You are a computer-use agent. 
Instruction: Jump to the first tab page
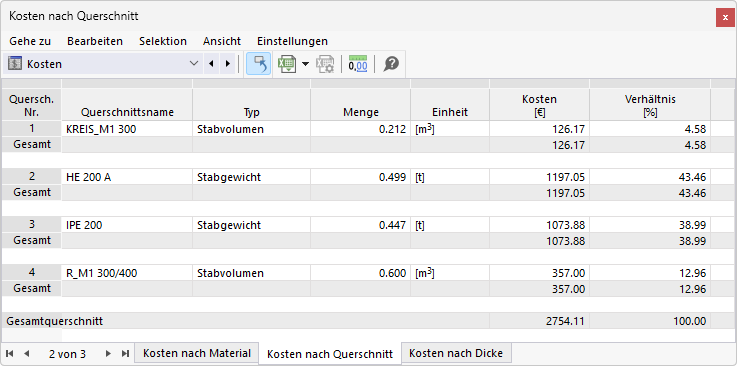point(9,353)
